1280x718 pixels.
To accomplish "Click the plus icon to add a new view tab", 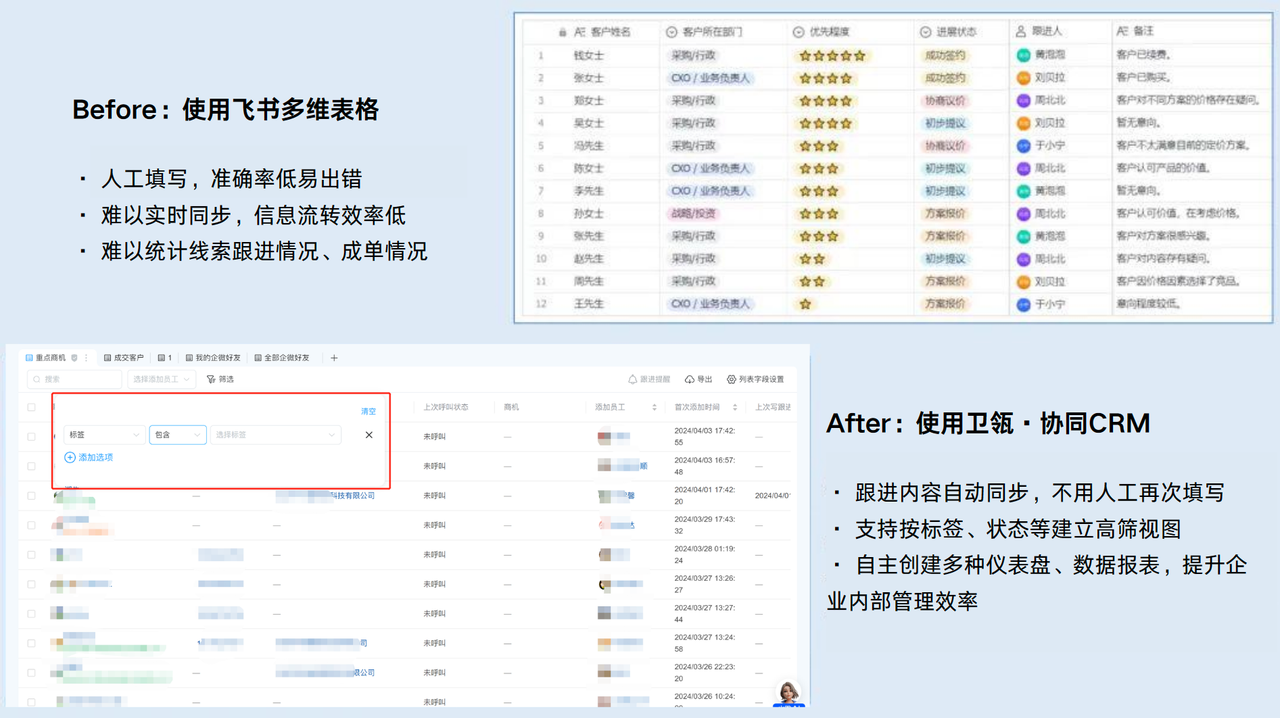I will click(x=334, y=358).
